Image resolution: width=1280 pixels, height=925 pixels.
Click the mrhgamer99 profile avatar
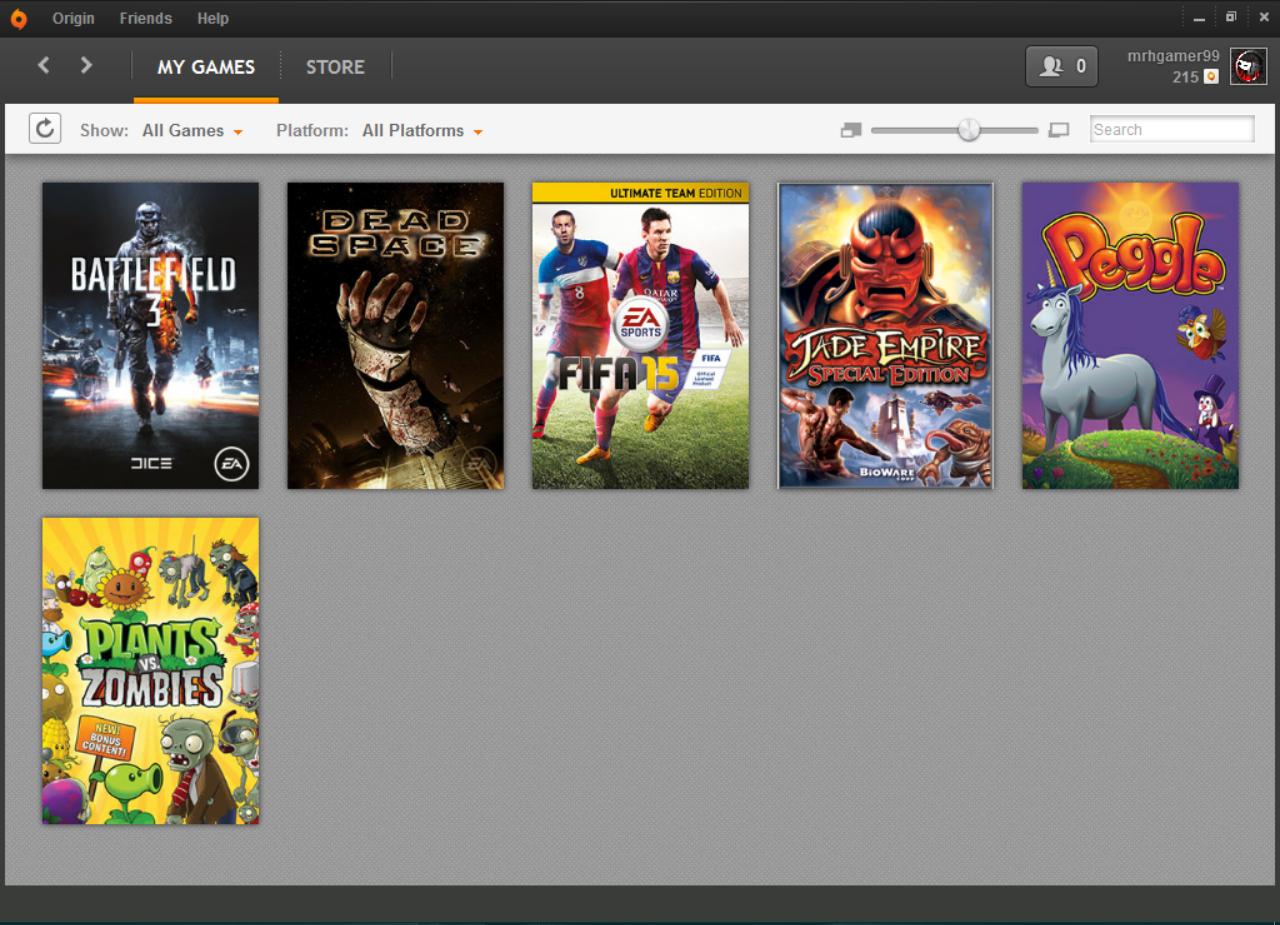click(x=1248, y=67)
